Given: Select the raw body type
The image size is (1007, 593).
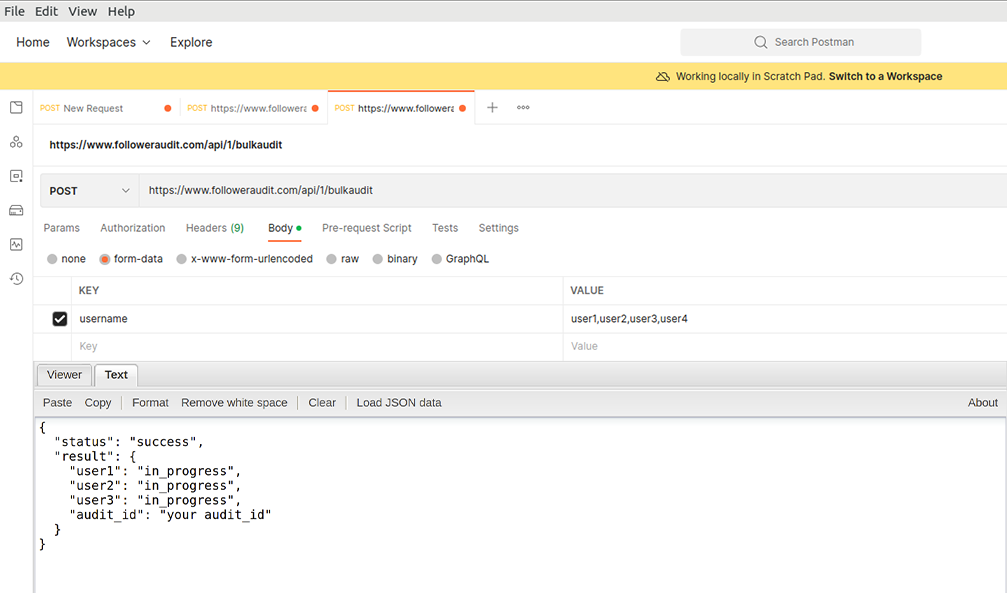Looking at the screenshot, I should click(x=331, y=259).
